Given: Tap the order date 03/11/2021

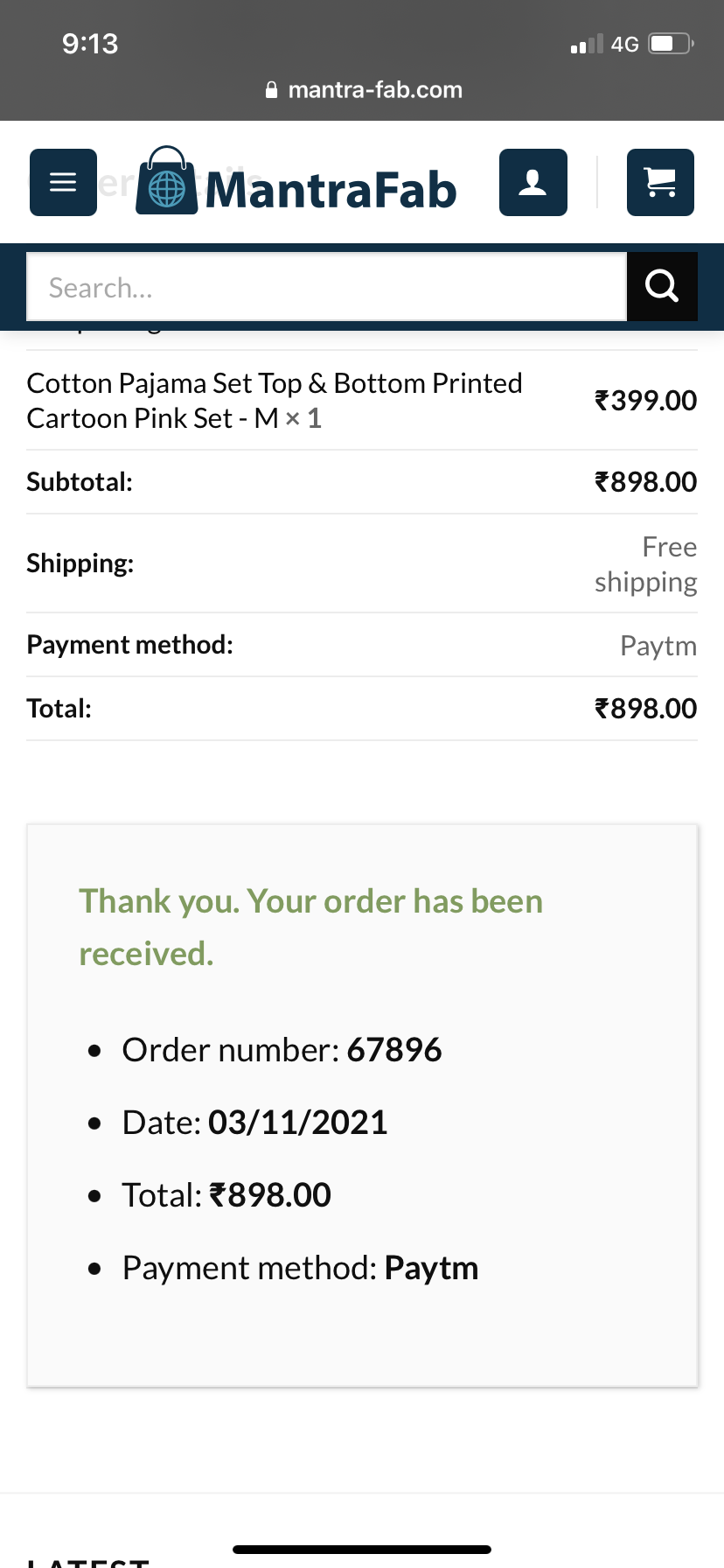Looking at the screenshot, I should (297, 1123).
